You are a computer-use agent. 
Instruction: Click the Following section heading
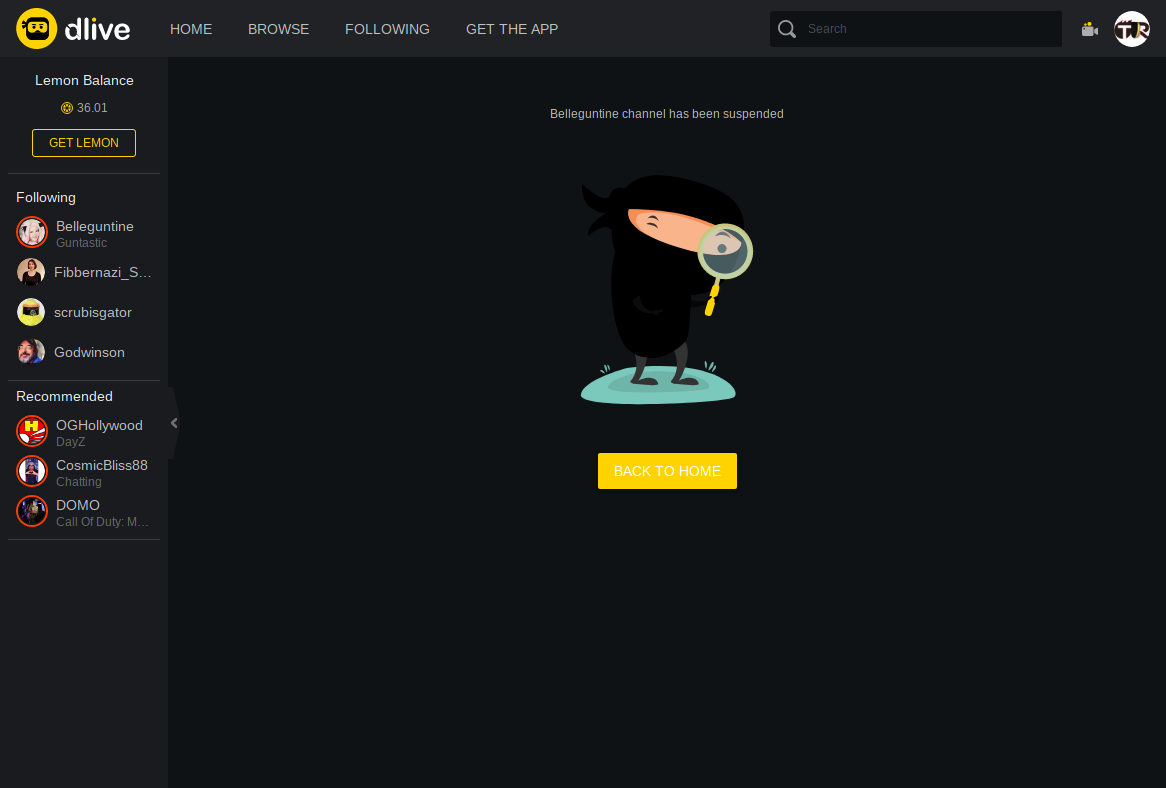[x=46, y=197]
